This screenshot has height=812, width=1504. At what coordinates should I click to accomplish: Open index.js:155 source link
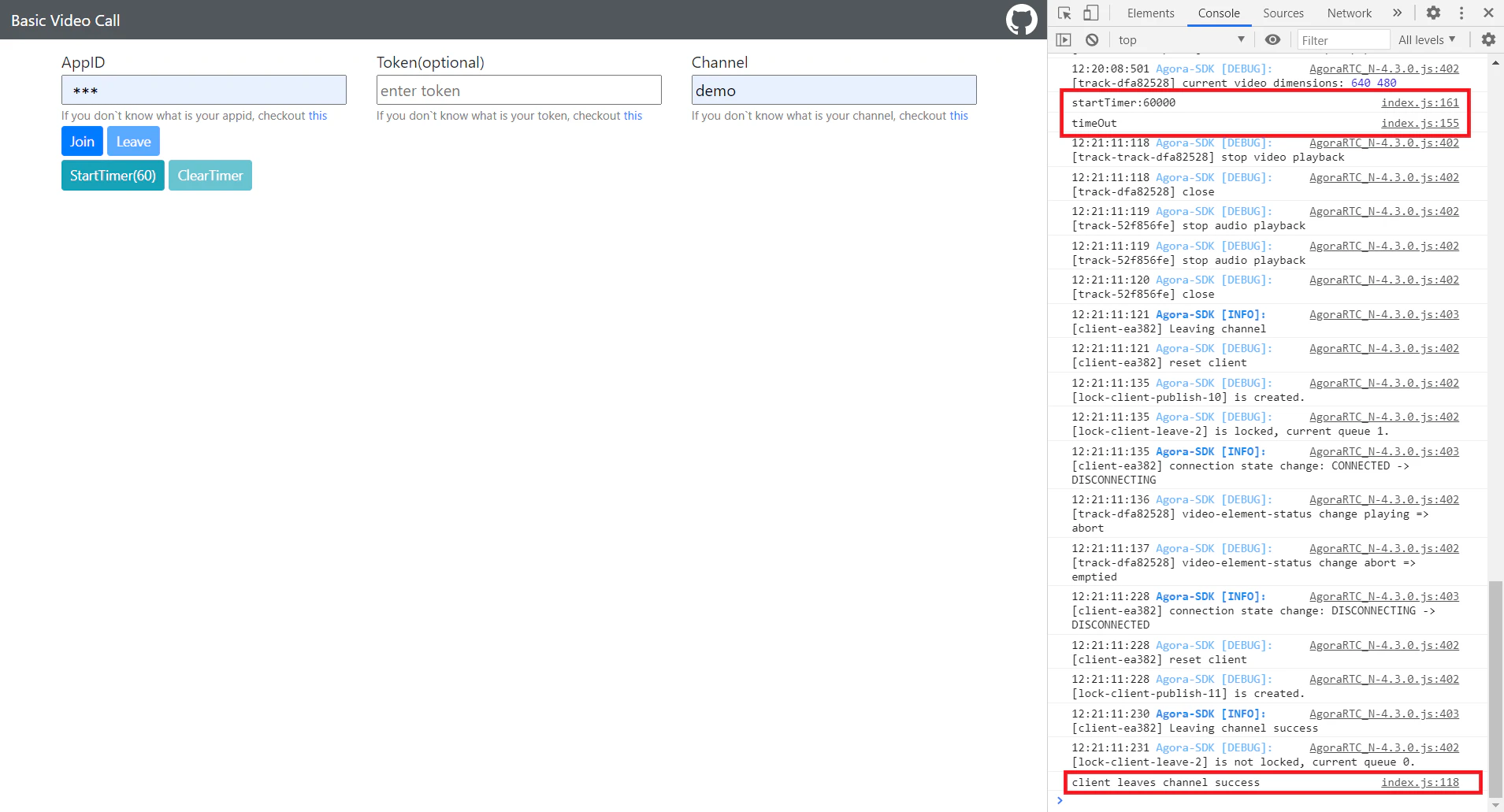tap(1420, 123)
